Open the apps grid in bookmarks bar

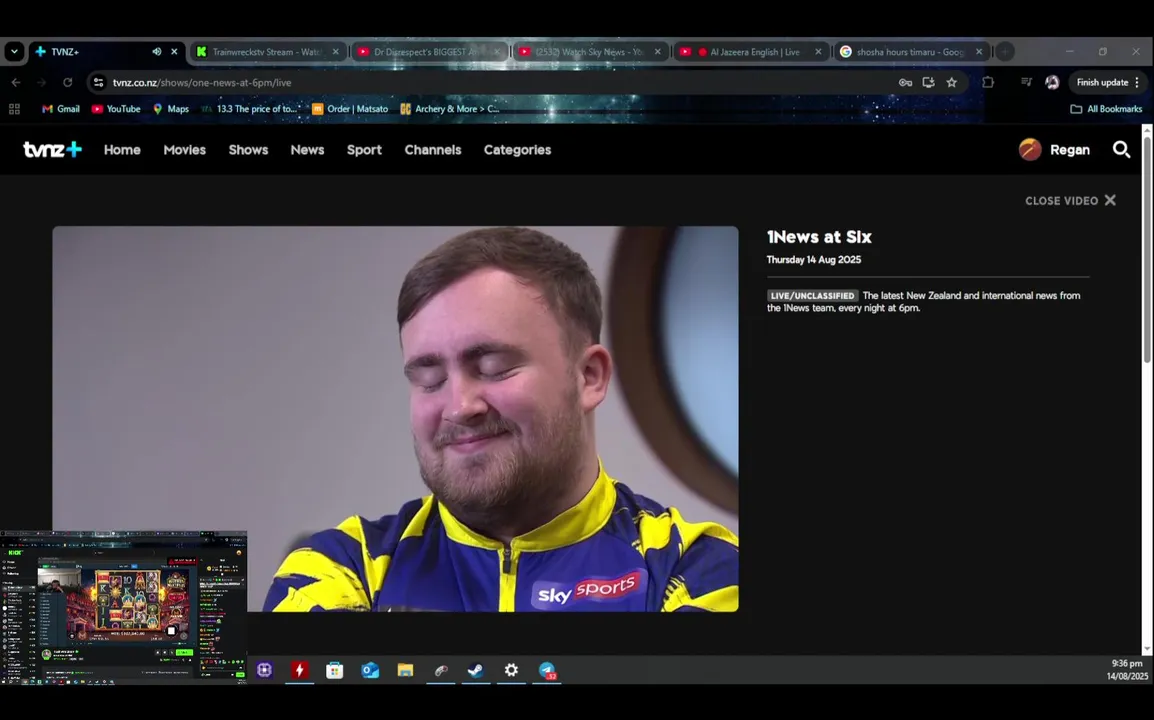(x=14, y=109)
